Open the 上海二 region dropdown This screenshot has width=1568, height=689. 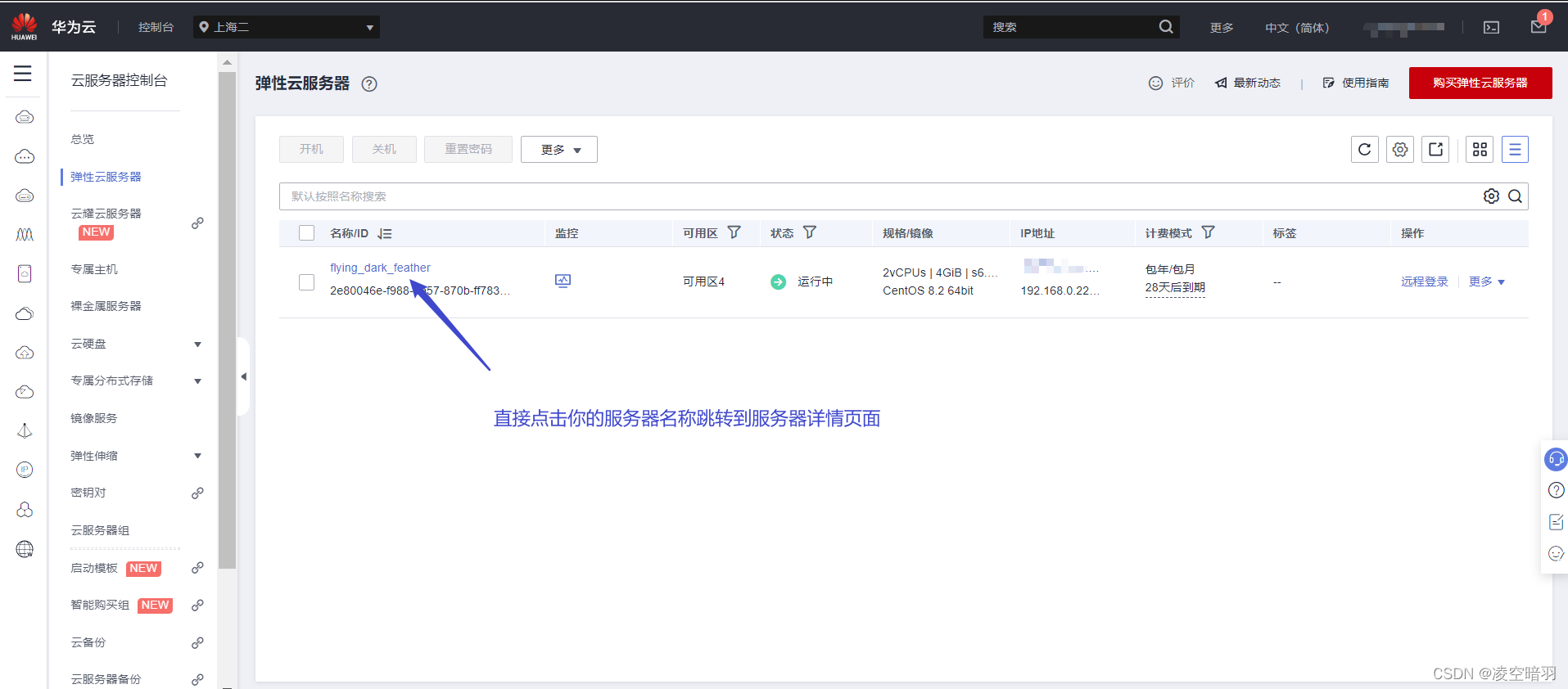coord(287,27)
